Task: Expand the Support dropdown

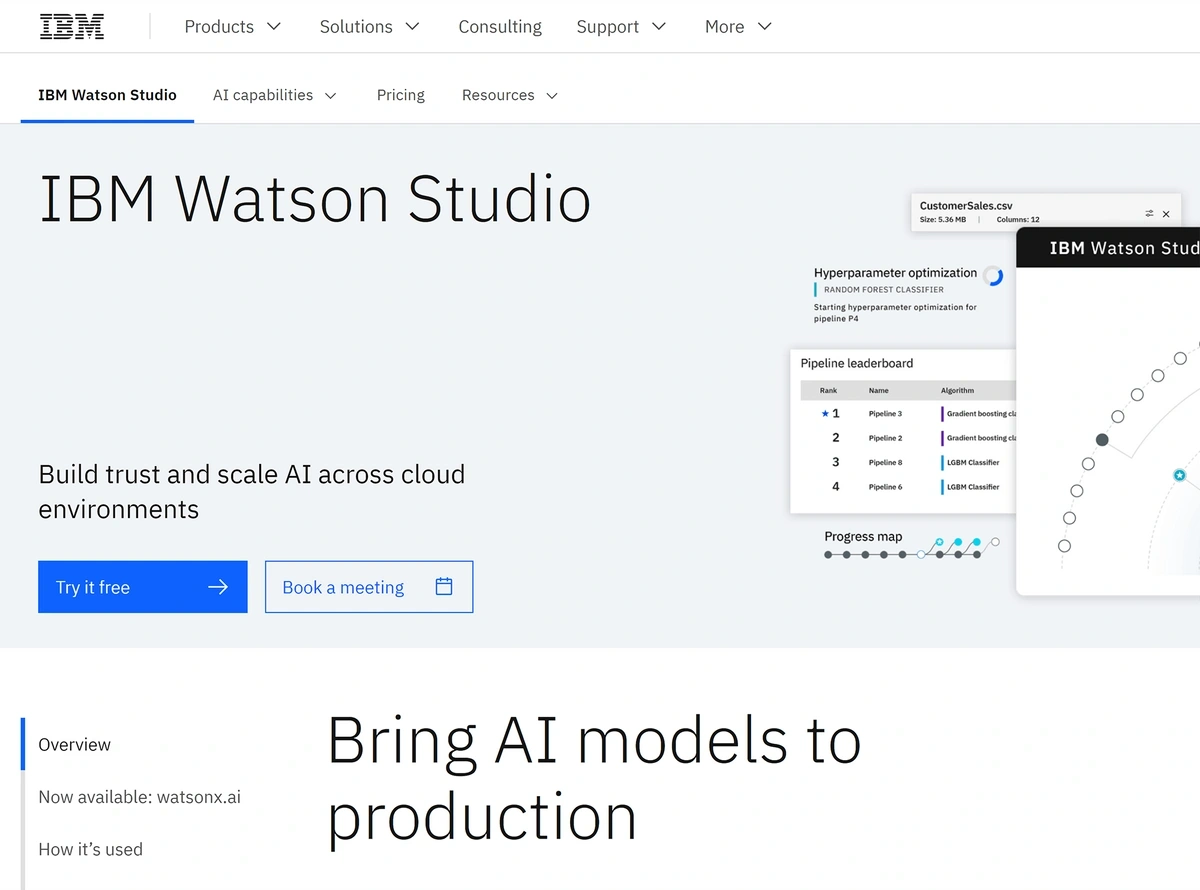Action: [621, 27]
